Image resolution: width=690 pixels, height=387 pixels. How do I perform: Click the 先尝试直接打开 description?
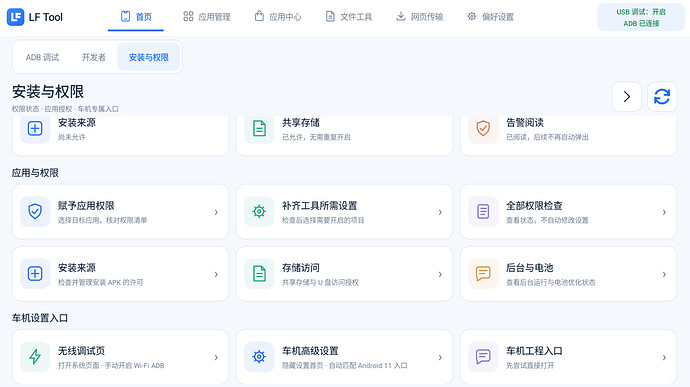(530, 365)
